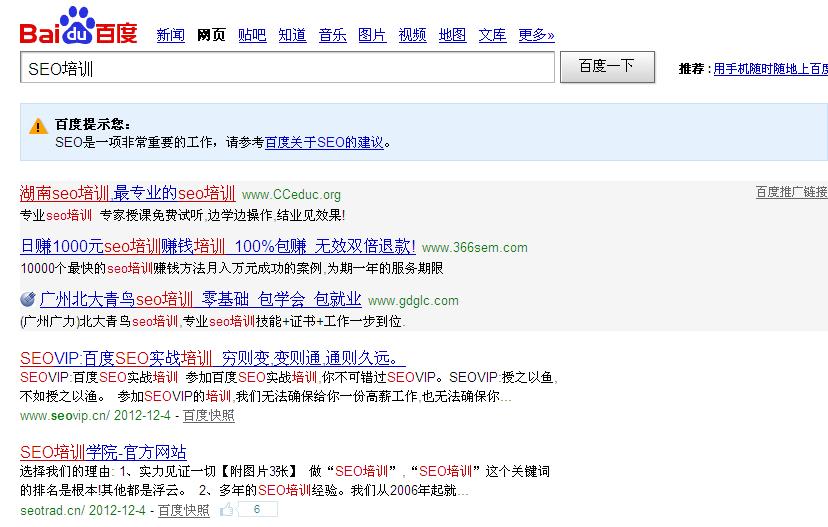Open the 百度关于SEO的建议 link
Image resolution: width=828 pixels, height=527 pixels.
(324, 143)
